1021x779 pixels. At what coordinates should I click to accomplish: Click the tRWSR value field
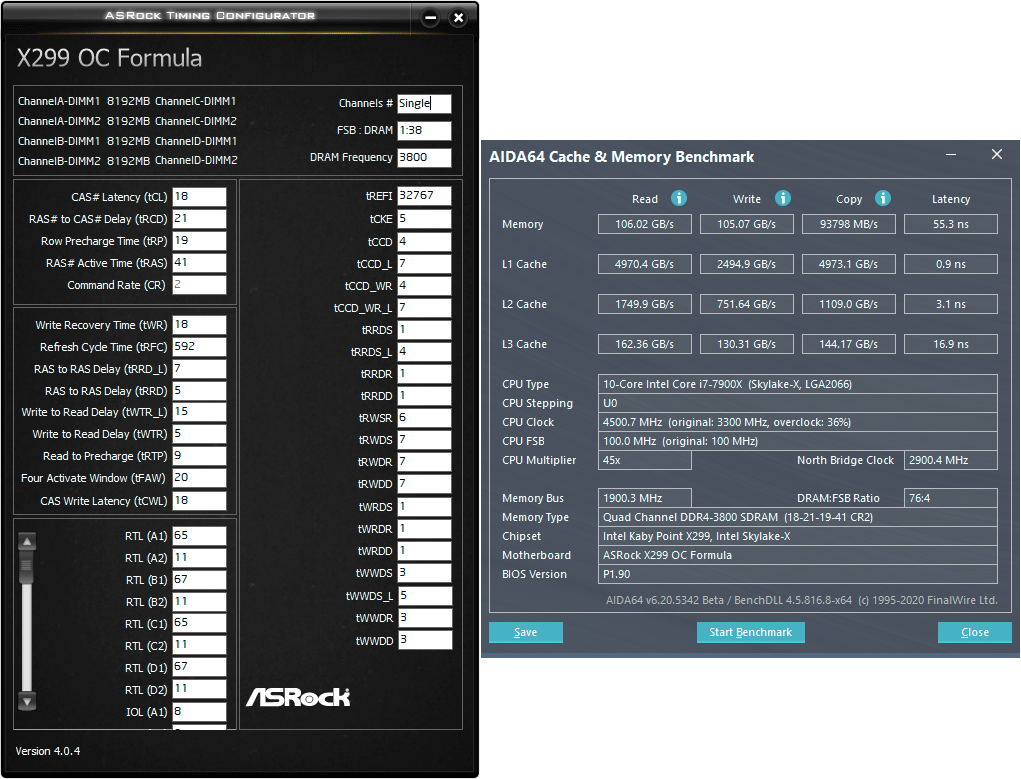click(x=424, y=418)
